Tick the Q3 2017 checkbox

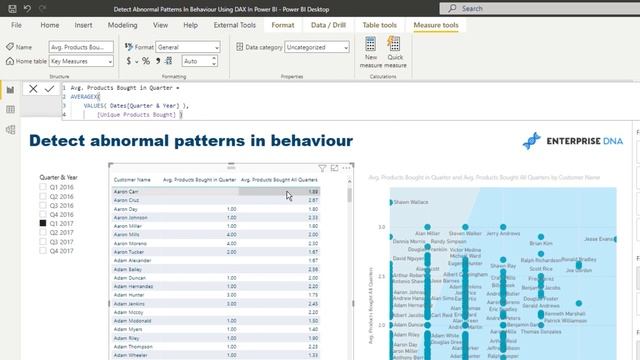pos(43,242)
